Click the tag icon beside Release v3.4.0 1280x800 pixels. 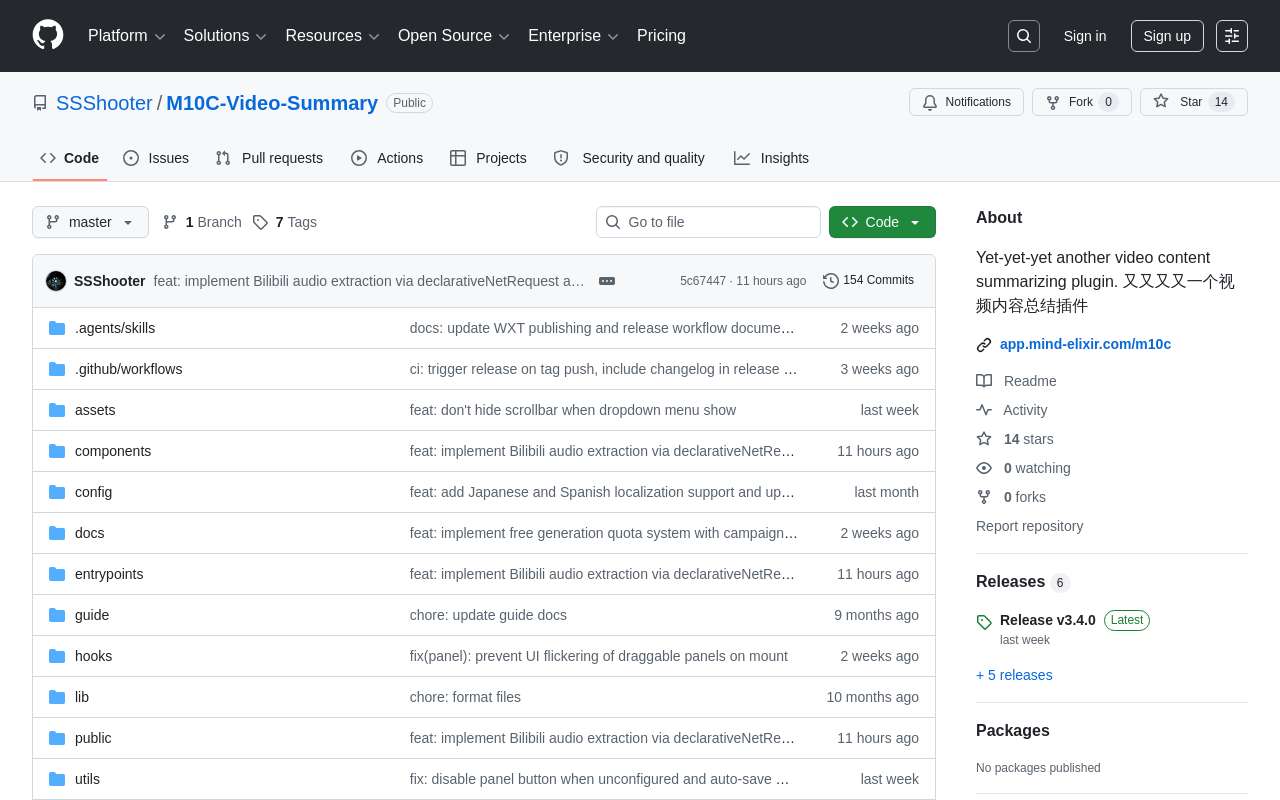pos(984,622)
